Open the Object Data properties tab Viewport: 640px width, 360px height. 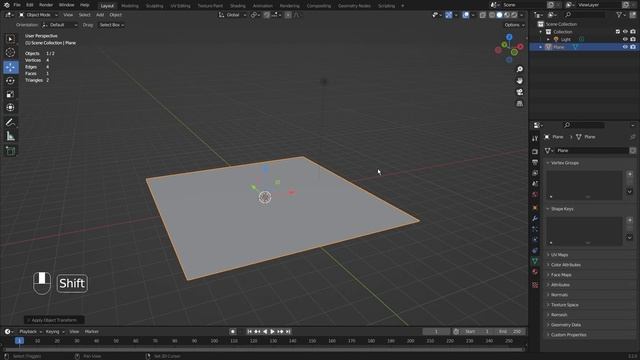535,261
